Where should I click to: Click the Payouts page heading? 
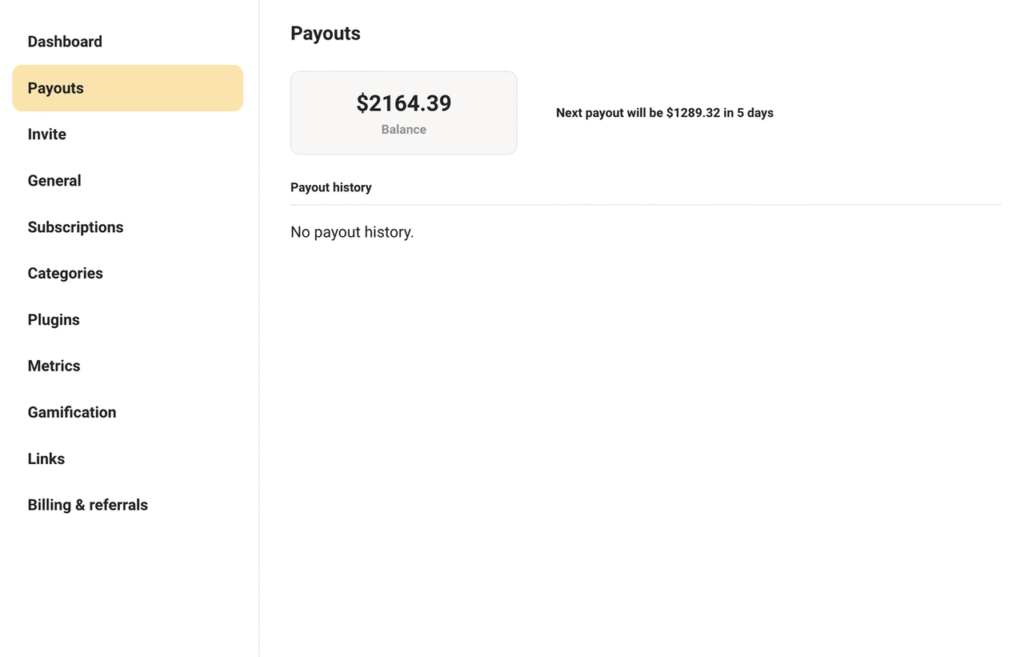(x=325, y=33)
